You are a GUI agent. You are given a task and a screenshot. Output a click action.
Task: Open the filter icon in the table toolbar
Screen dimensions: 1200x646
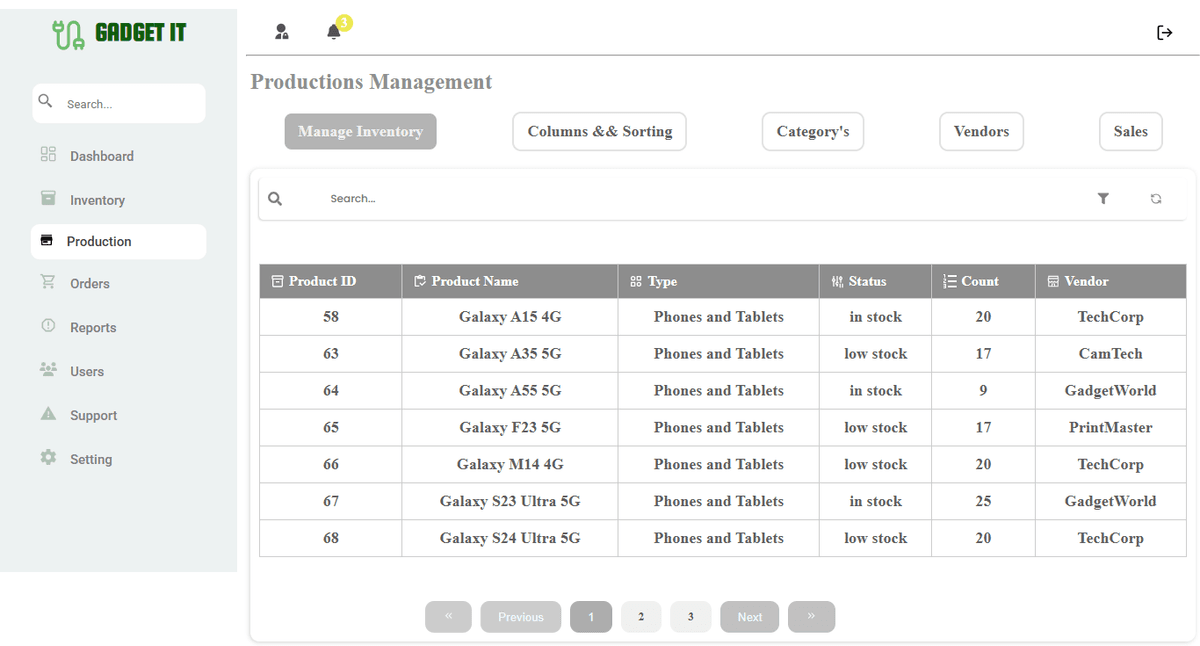tap(1103, 199)
